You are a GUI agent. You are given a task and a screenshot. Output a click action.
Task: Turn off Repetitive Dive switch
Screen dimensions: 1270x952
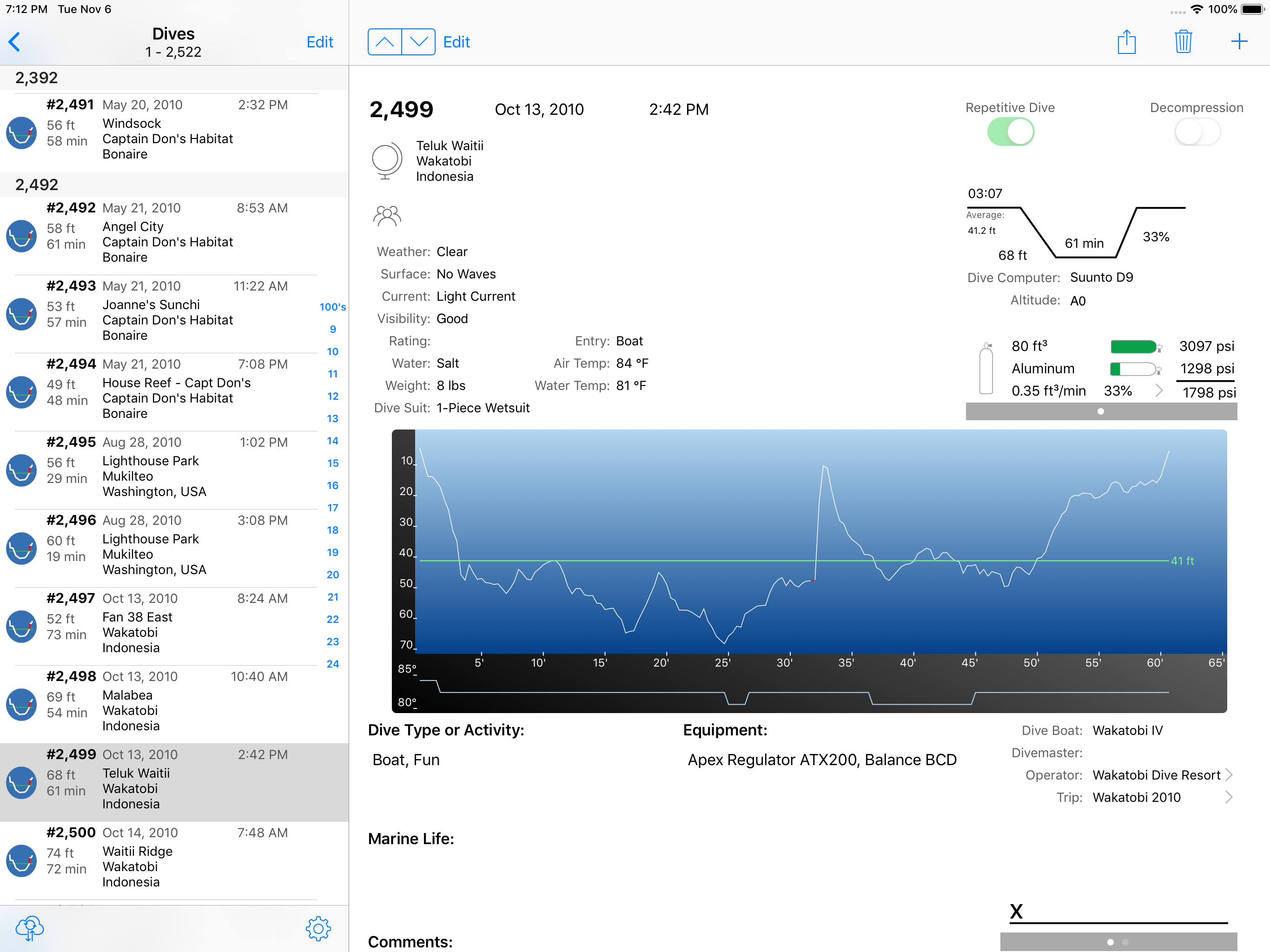pos(1011,132)
